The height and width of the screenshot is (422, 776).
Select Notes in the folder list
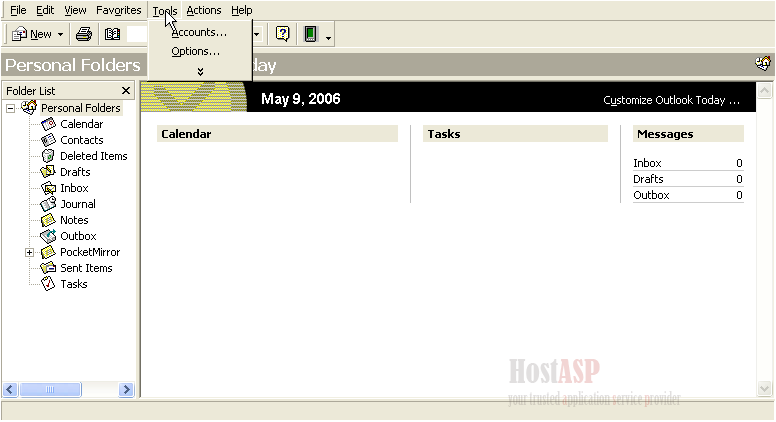pyautogui.click(x=74, y=220)
